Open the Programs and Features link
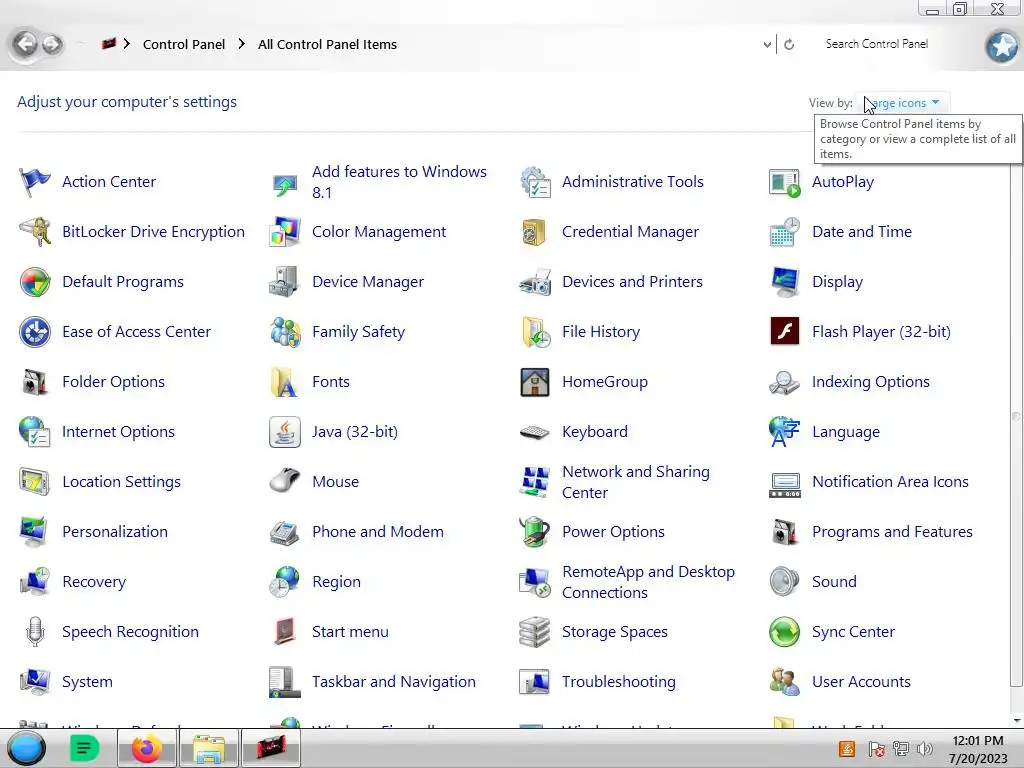Viewport: 1024px width, 768px height. coord(892,532)
